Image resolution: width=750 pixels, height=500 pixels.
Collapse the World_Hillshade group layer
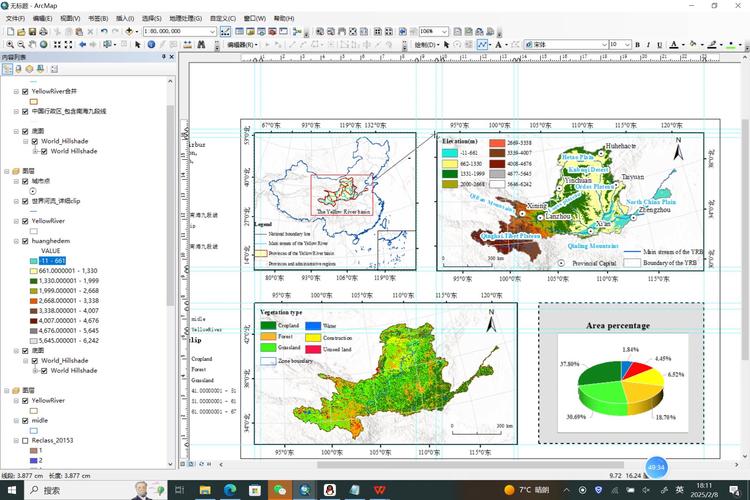(25, 141)
